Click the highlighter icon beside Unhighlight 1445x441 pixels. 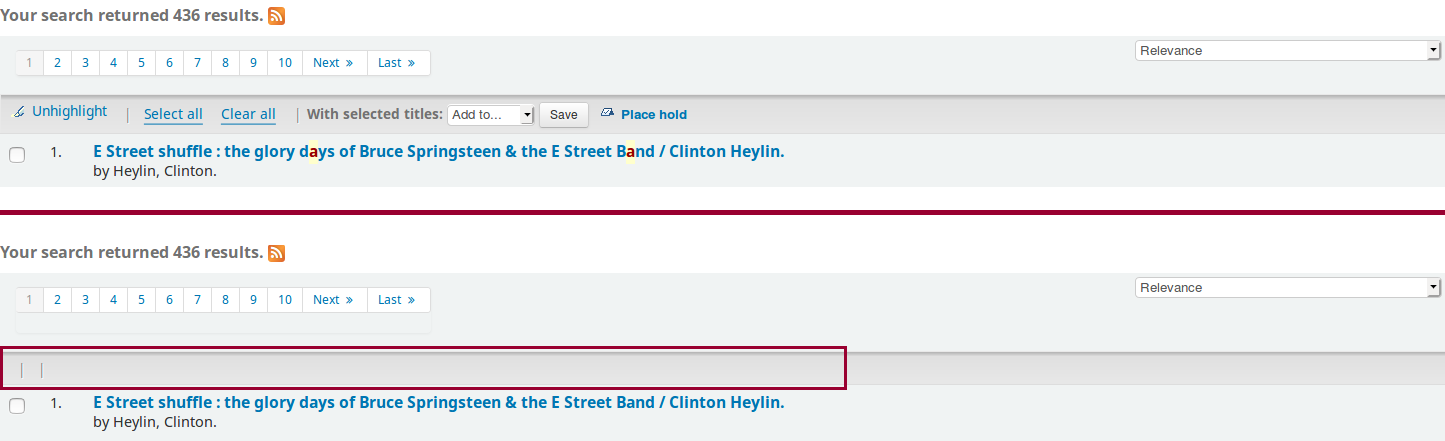pos(18,113)
